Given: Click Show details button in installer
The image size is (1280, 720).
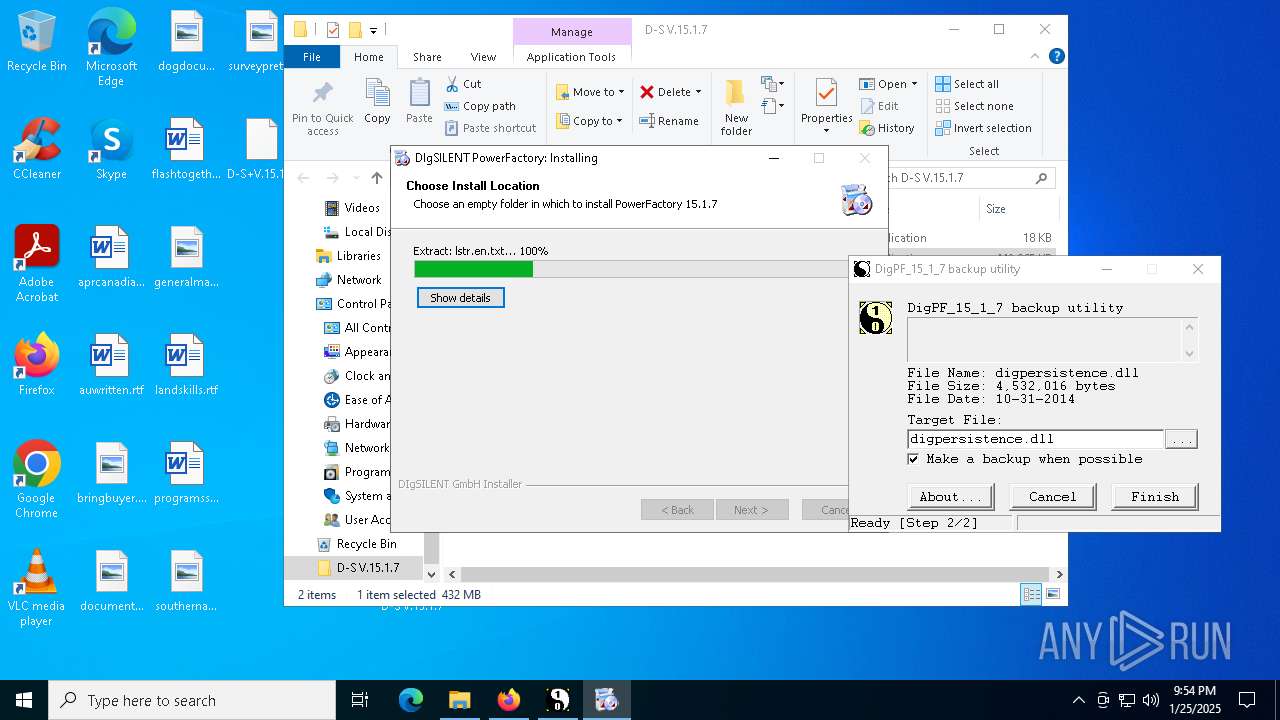Looking at the screenshot, I should [x=461, y=298].
